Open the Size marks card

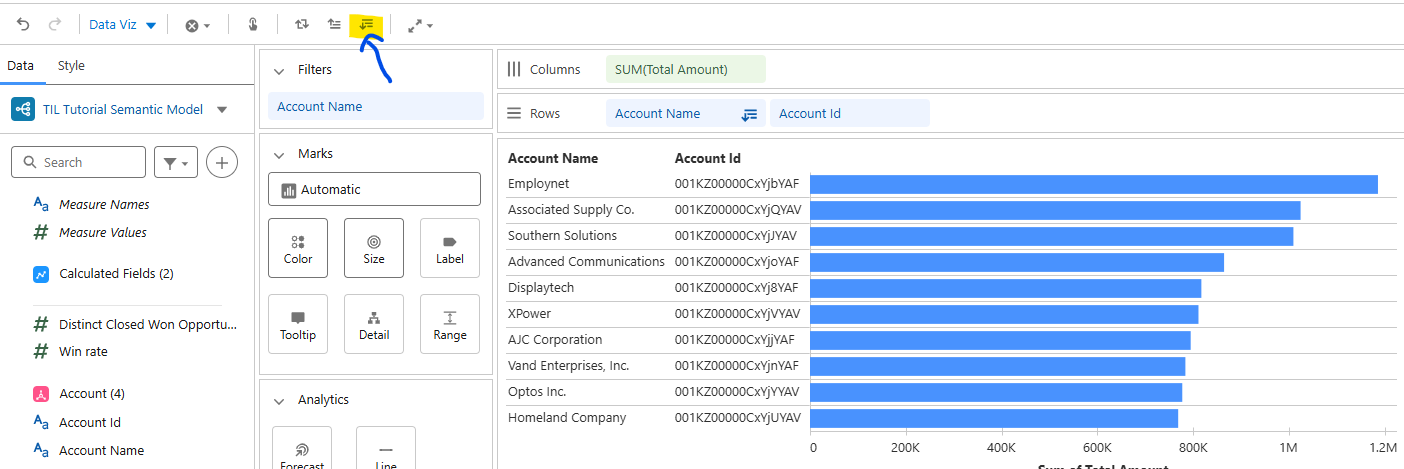click(x=374, y=248)
